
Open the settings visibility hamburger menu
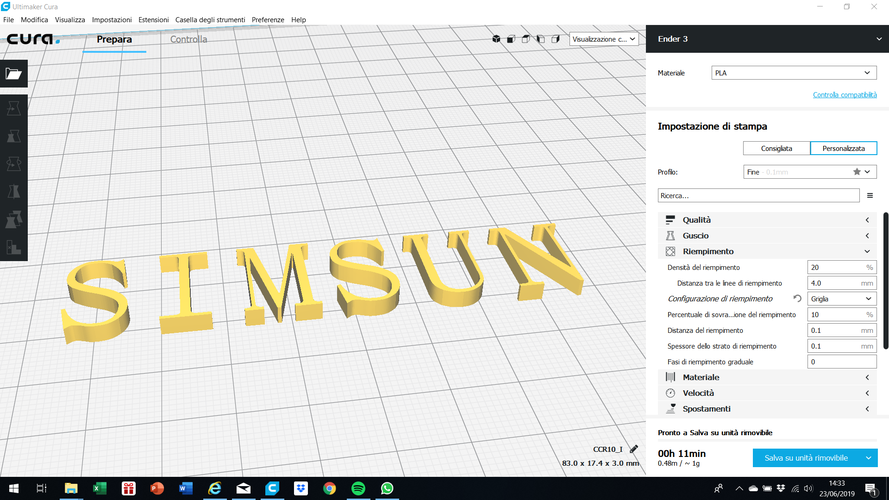coord(870,196)
